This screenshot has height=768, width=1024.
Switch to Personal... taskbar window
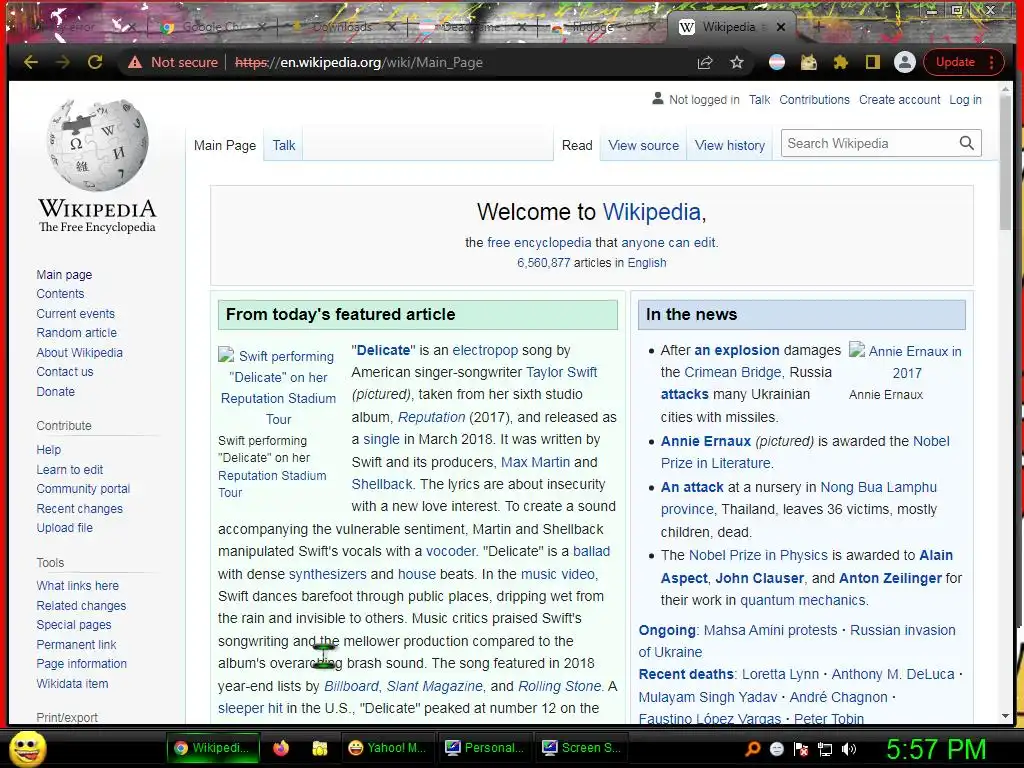[x=484, y=748]
